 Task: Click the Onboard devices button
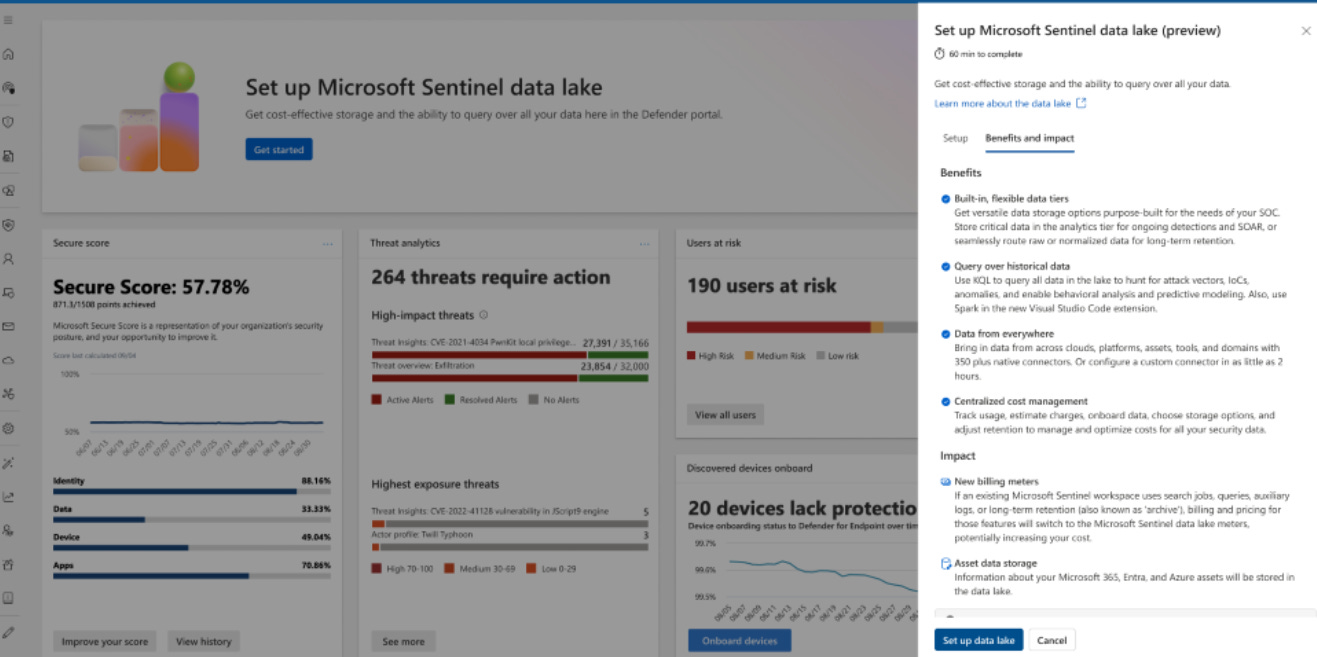tap(739, 641)
